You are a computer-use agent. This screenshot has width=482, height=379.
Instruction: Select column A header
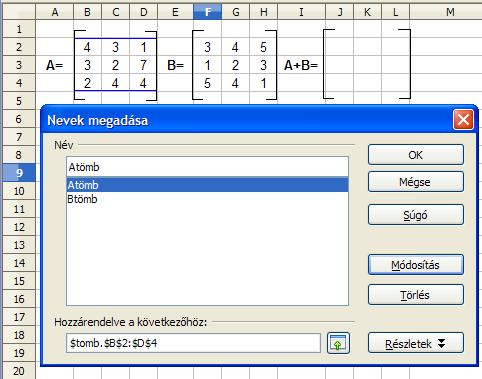(55, 12)
